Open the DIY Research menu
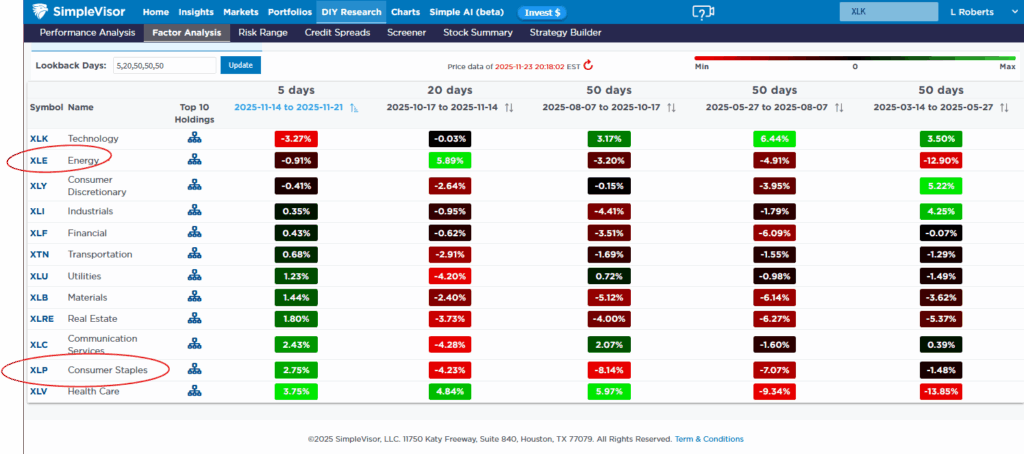The image size is (1024, 454). pos(351,12)
